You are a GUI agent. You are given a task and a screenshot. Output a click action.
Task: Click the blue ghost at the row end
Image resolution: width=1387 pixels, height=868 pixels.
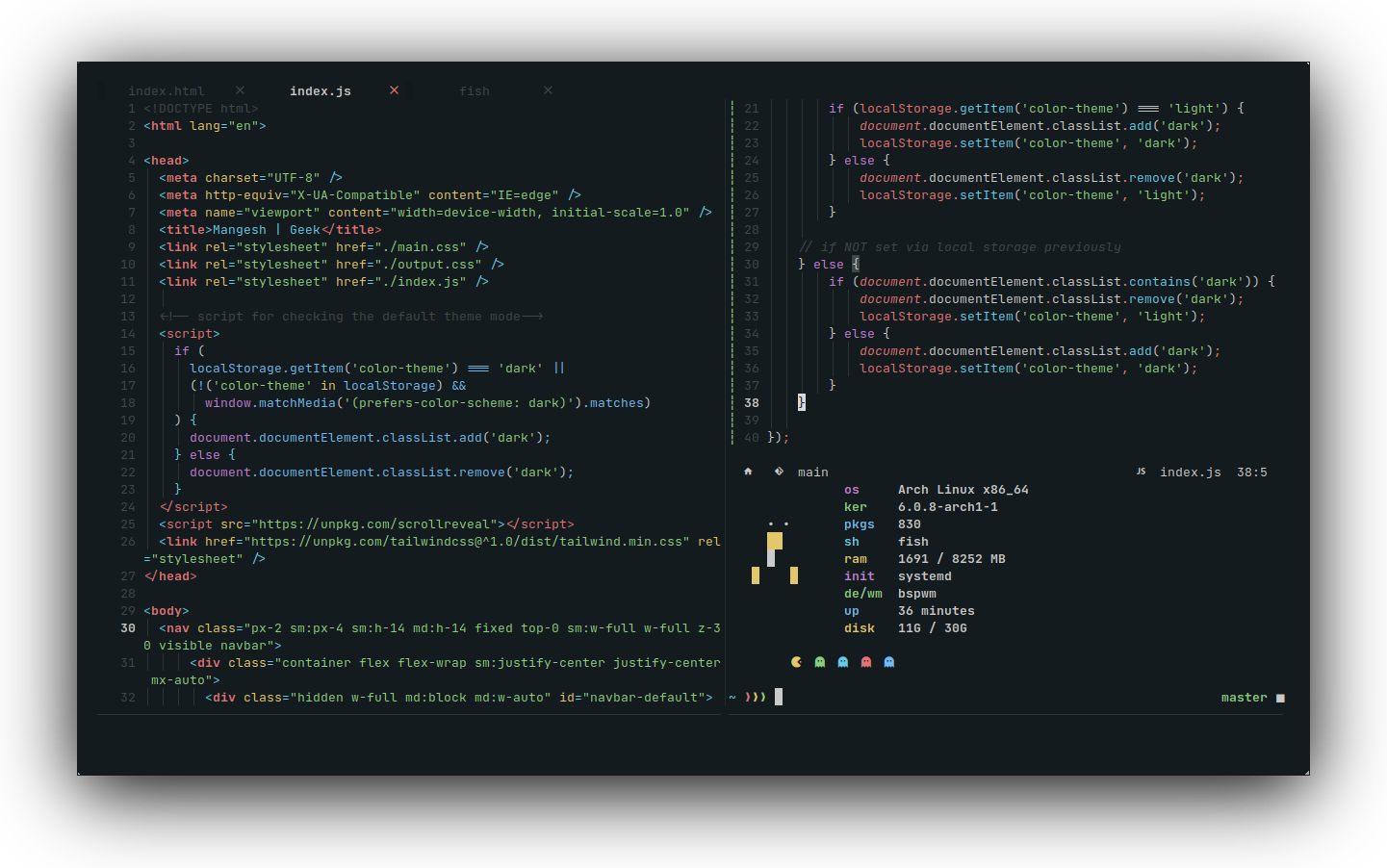coord(889,662)
